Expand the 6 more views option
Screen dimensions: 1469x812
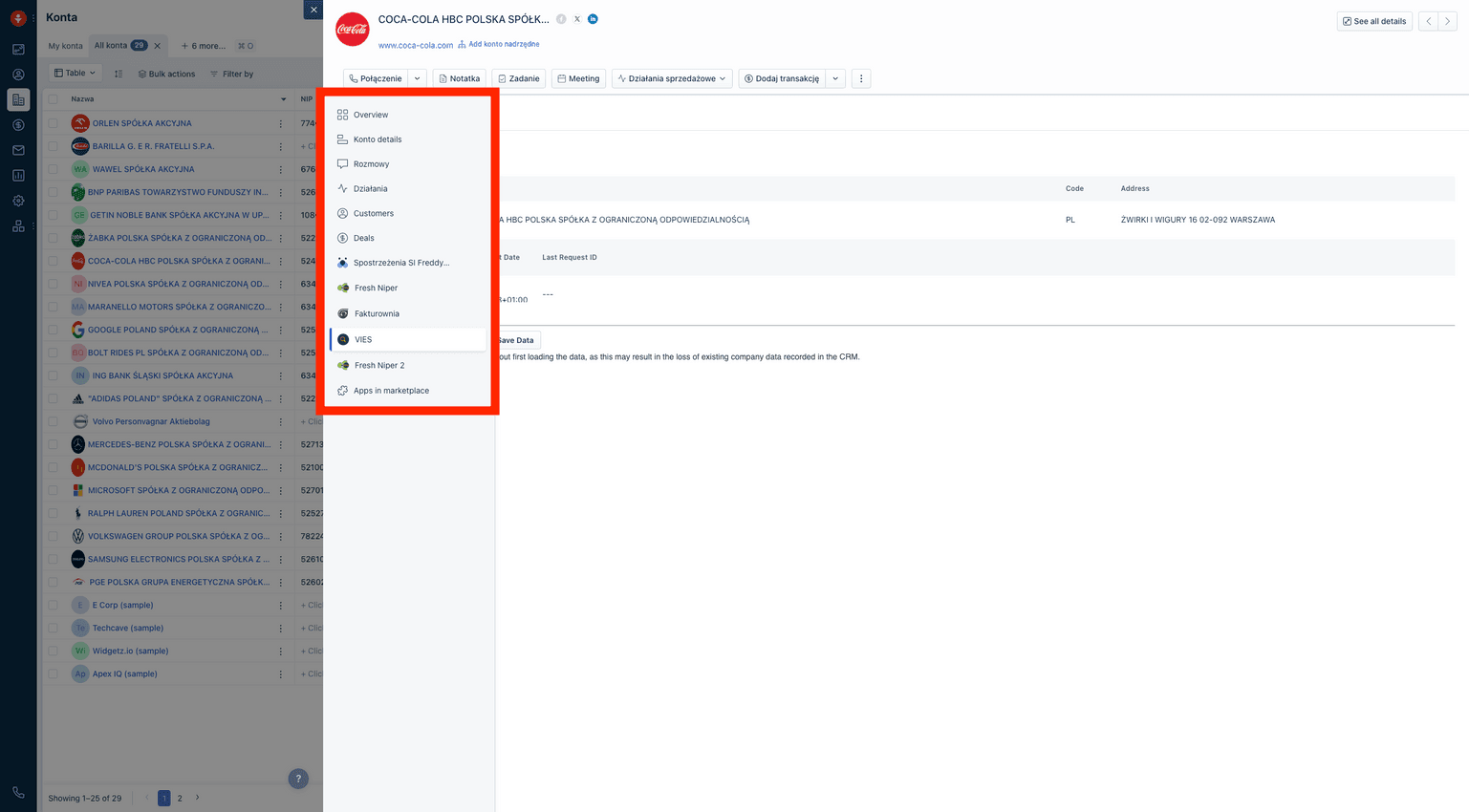pyautogui.click(x=204, y=46)
